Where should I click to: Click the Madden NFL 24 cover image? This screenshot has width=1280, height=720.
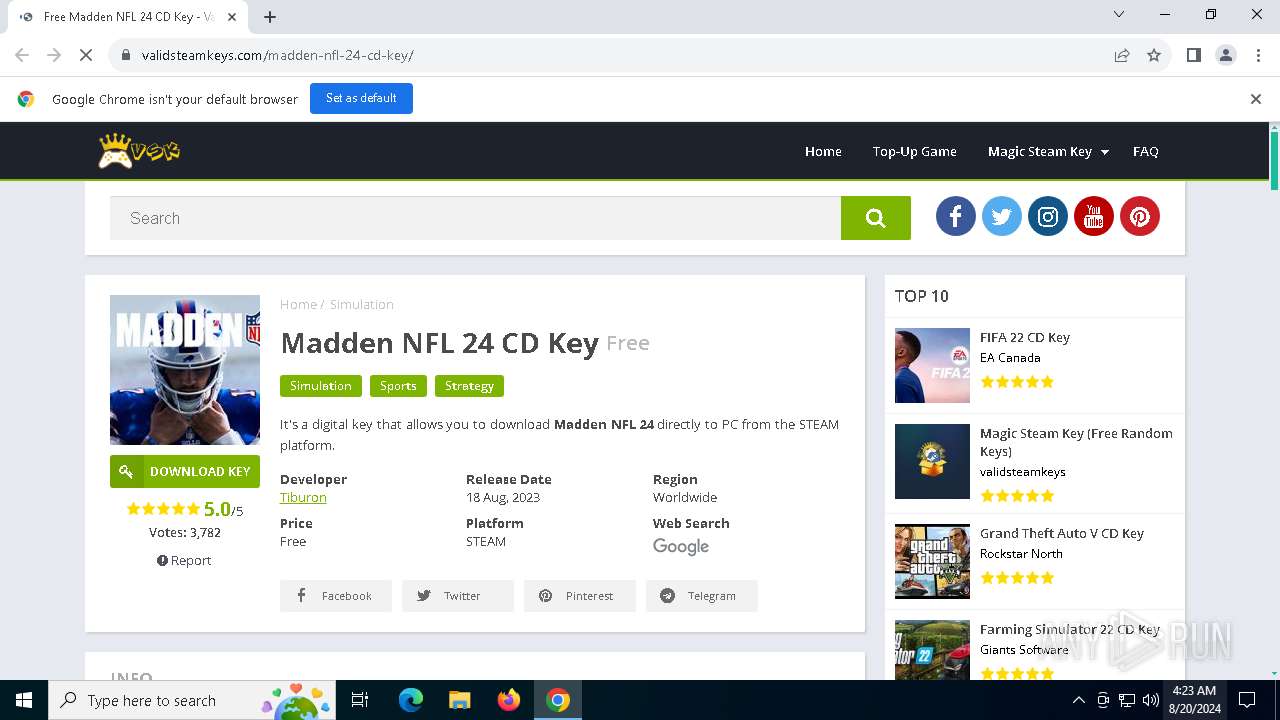click(x=185, y=370)
